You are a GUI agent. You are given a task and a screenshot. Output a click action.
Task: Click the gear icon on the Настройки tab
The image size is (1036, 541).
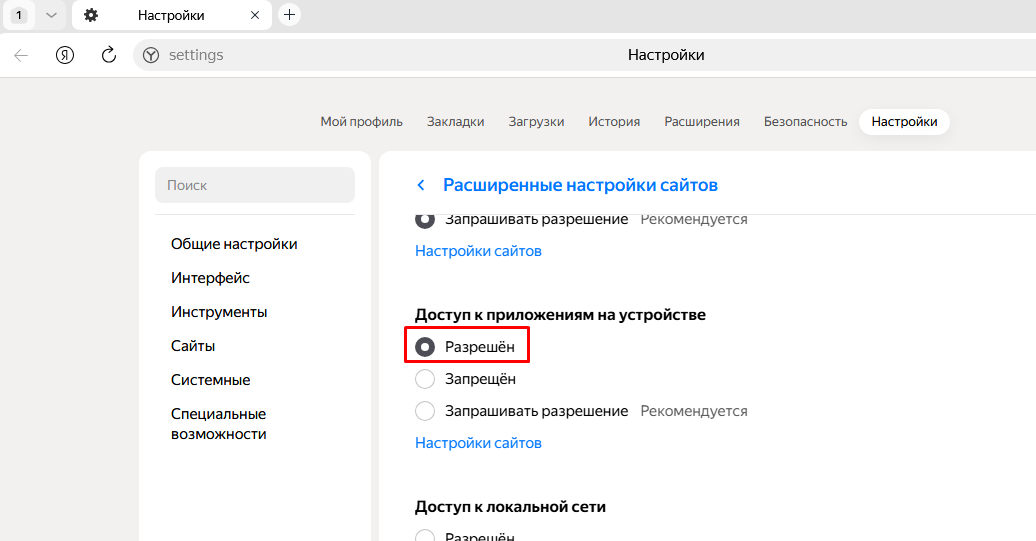91,15
